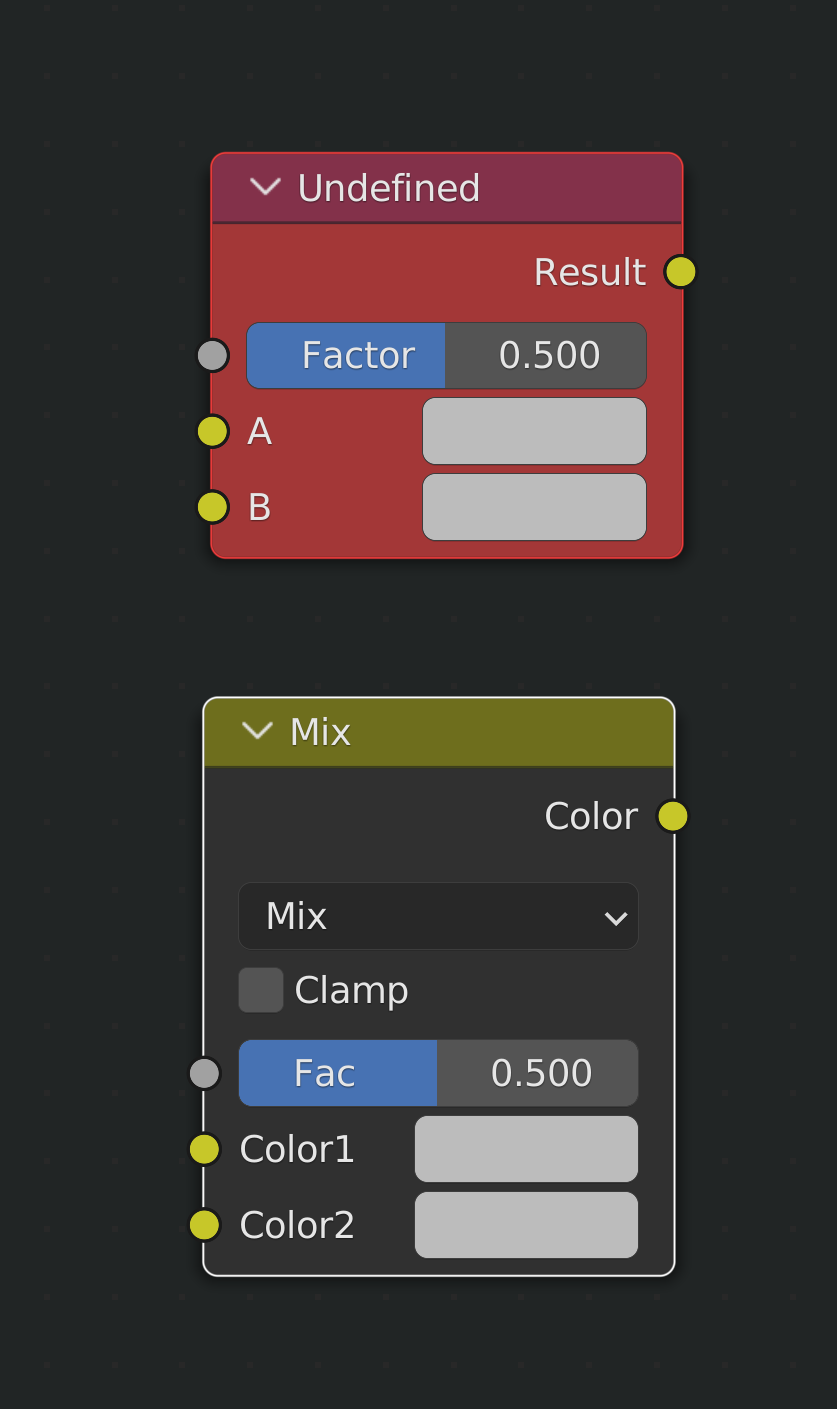The height and width of the screenshot is (1409, 837).
Task: Click the Color1 input socket on the Mix node
Action: (x=204, y=1149)
